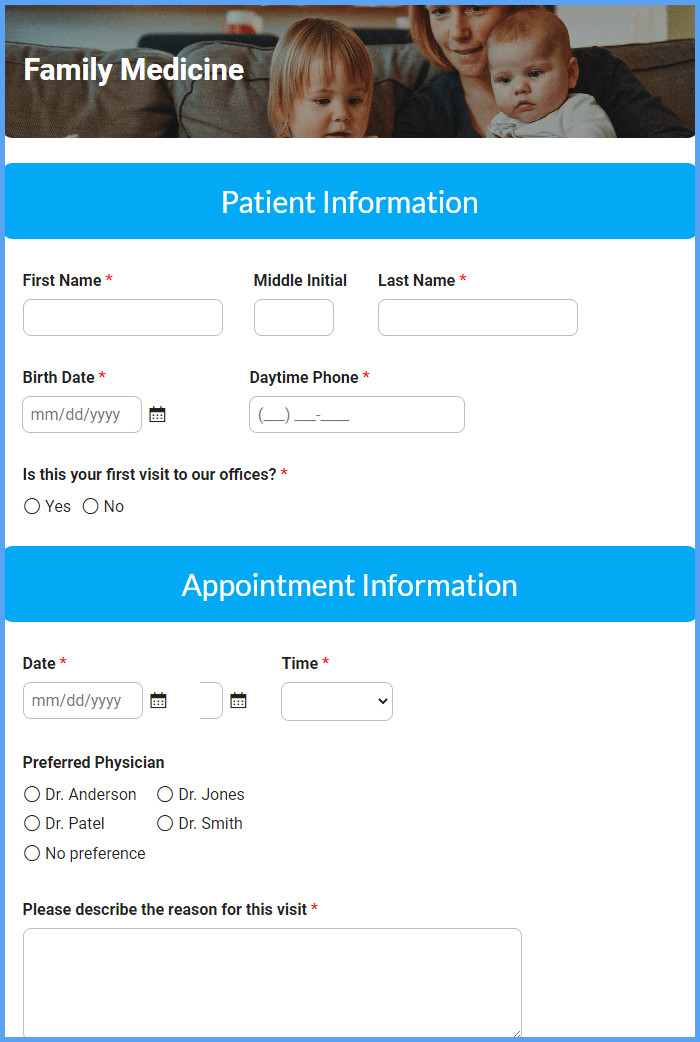Click the Appointment Information section header
Viewport: 700px width, 1042px height.
click(x=350, y=585)
